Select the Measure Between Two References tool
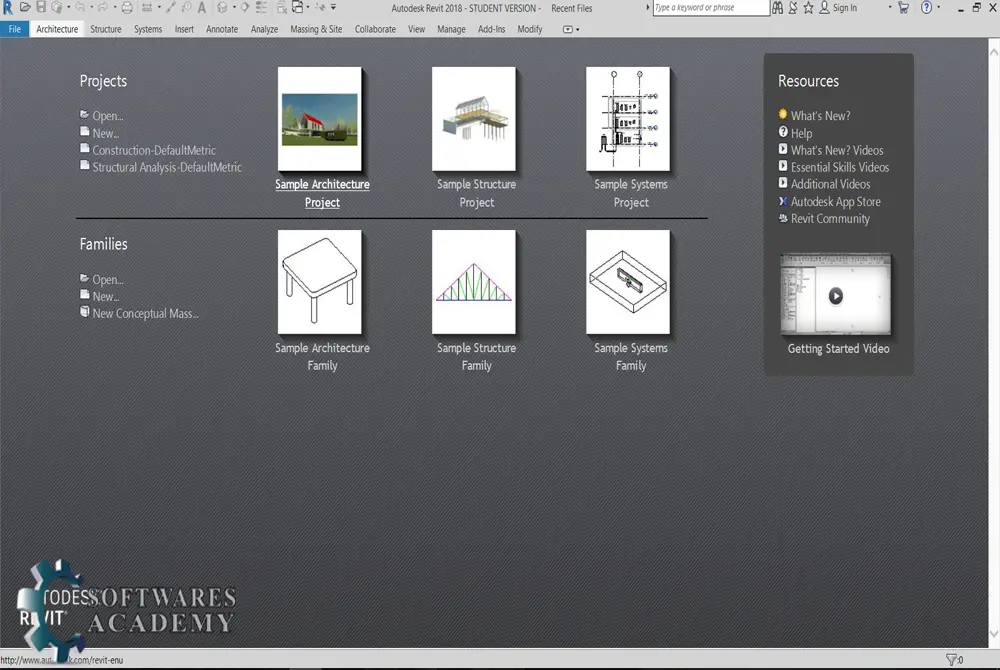Image resolution: width=1000 pixels, height=670 pixels. 147,8
